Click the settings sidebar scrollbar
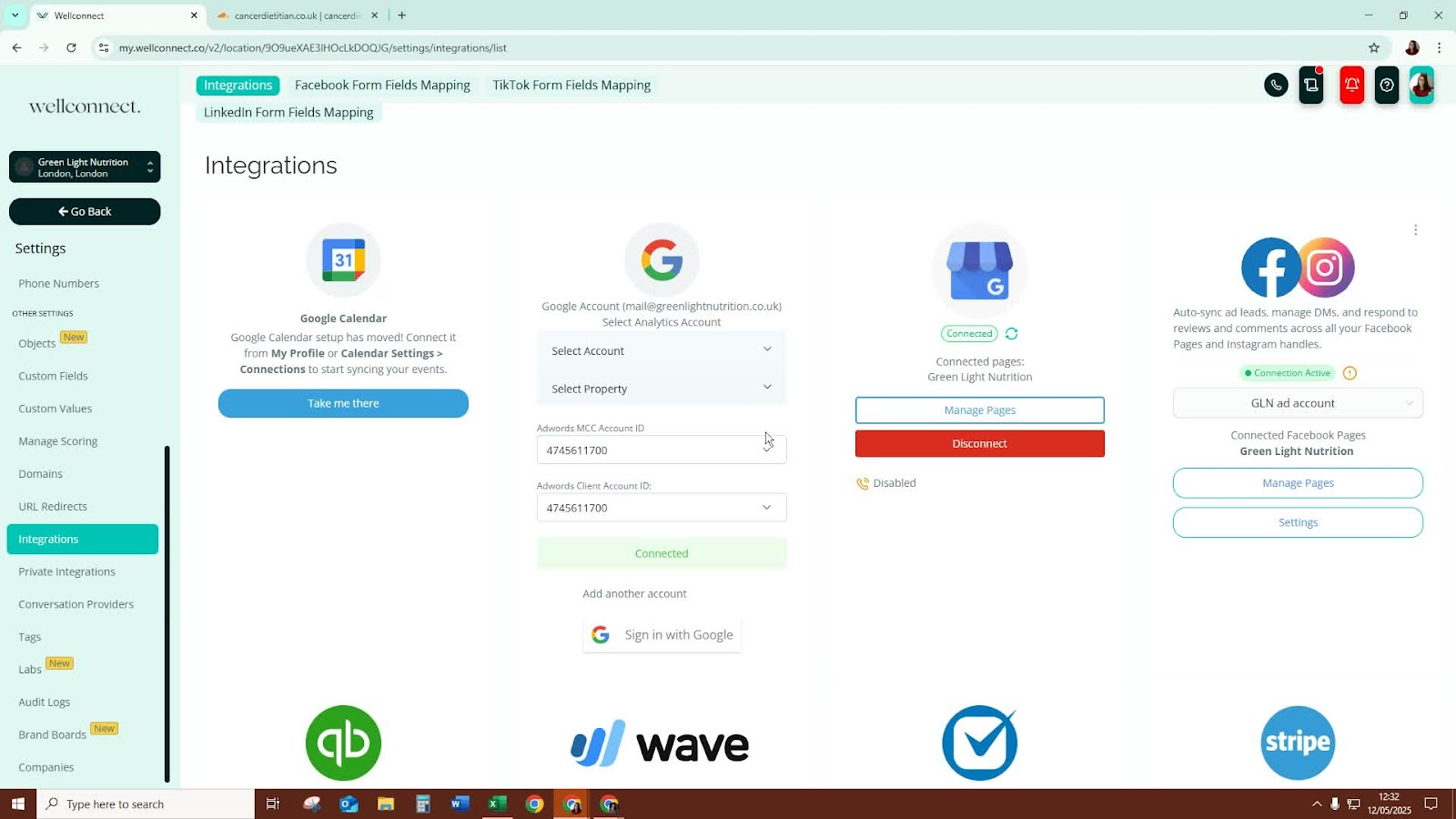This screenshot has width=1456, height=819. click(167, 614)
